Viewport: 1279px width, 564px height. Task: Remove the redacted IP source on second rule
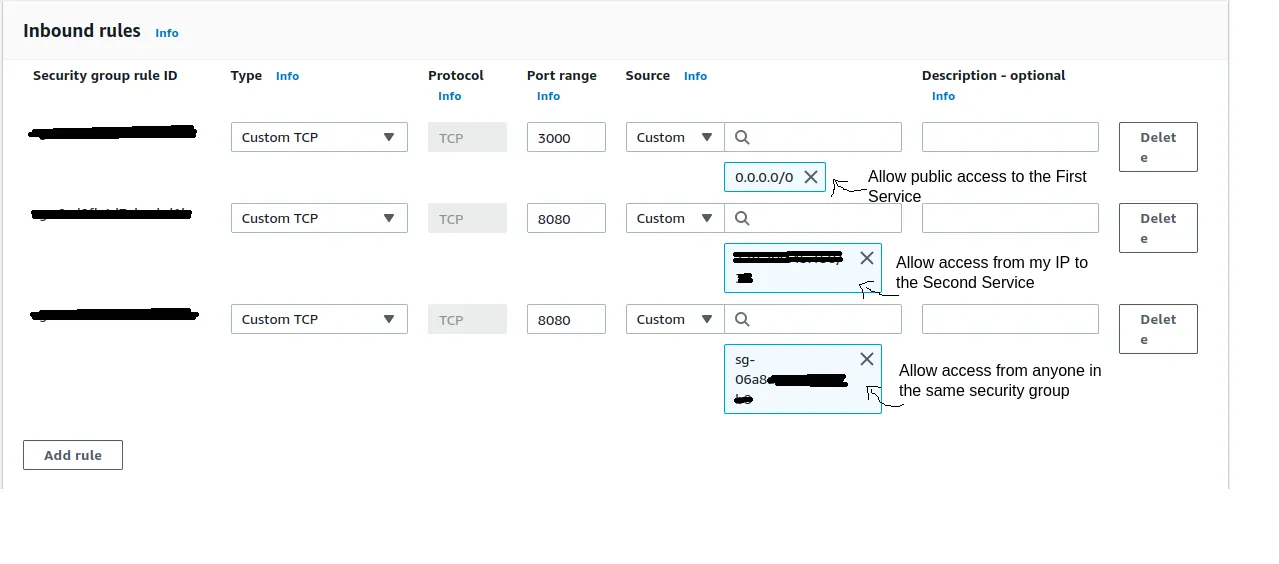pyautogui.click(x=867, y=258)
